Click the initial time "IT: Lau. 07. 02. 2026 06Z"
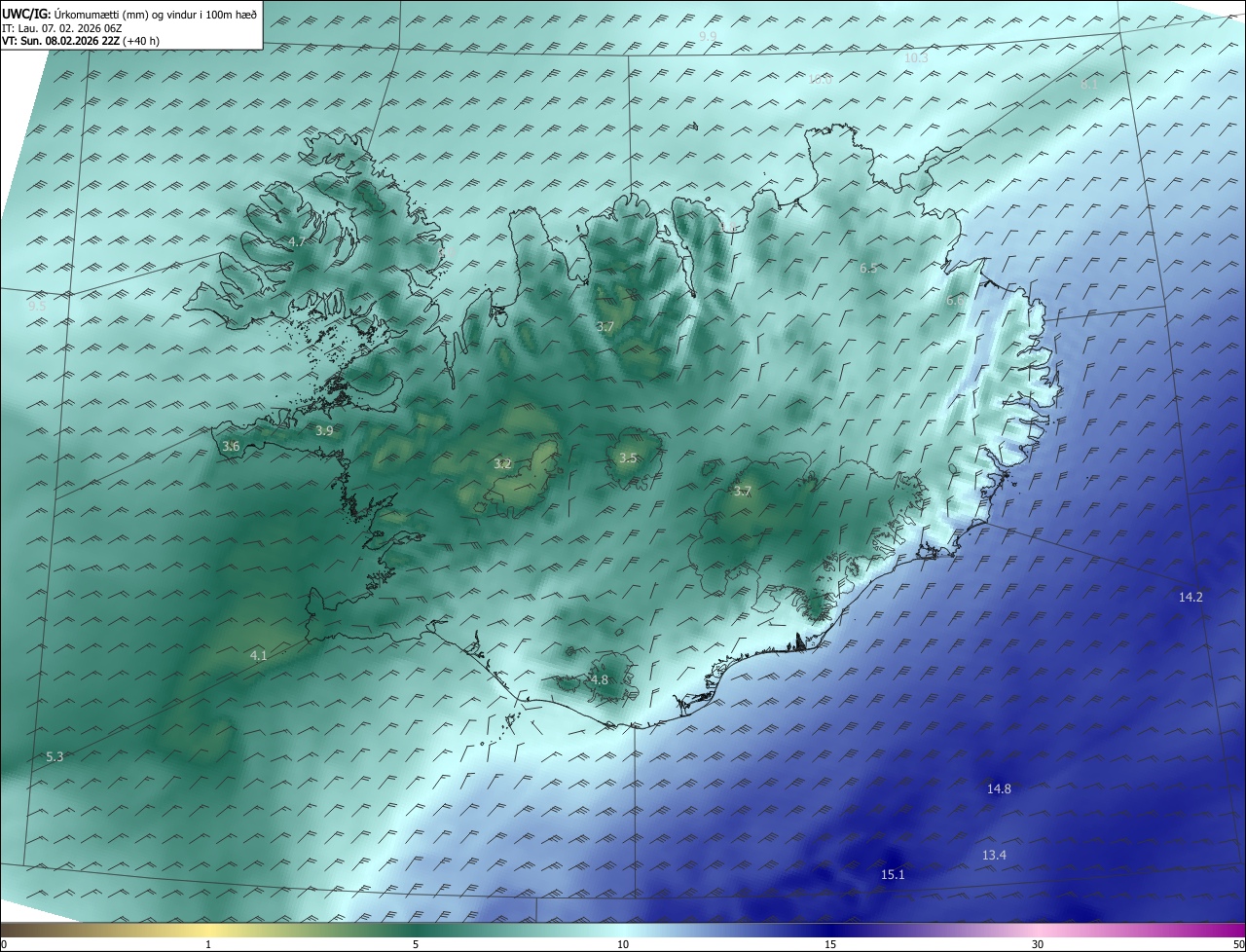This screenshot has height=952, width=1246. tap(61, 27)
